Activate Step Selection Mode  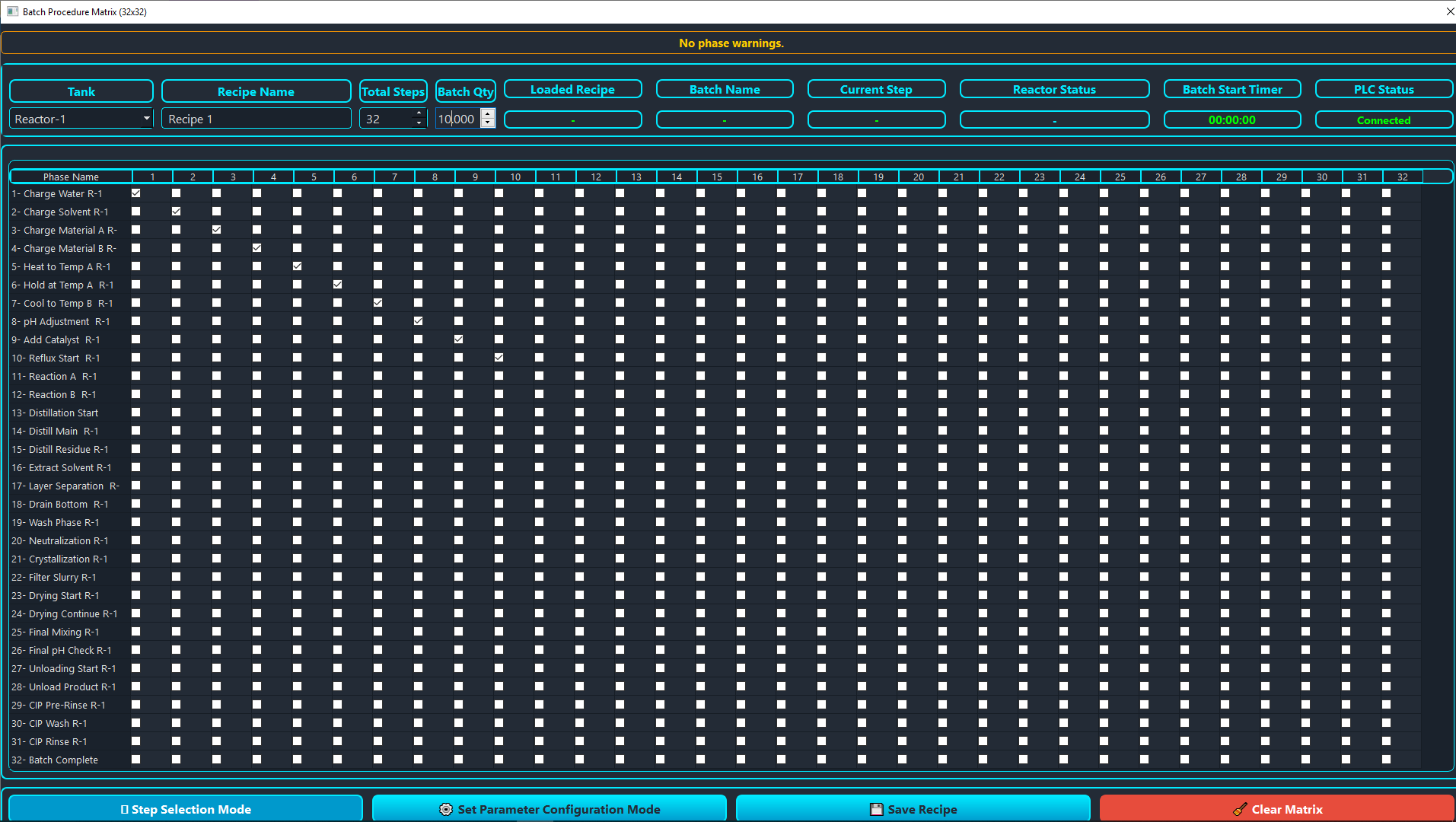[x=186, y=809]
